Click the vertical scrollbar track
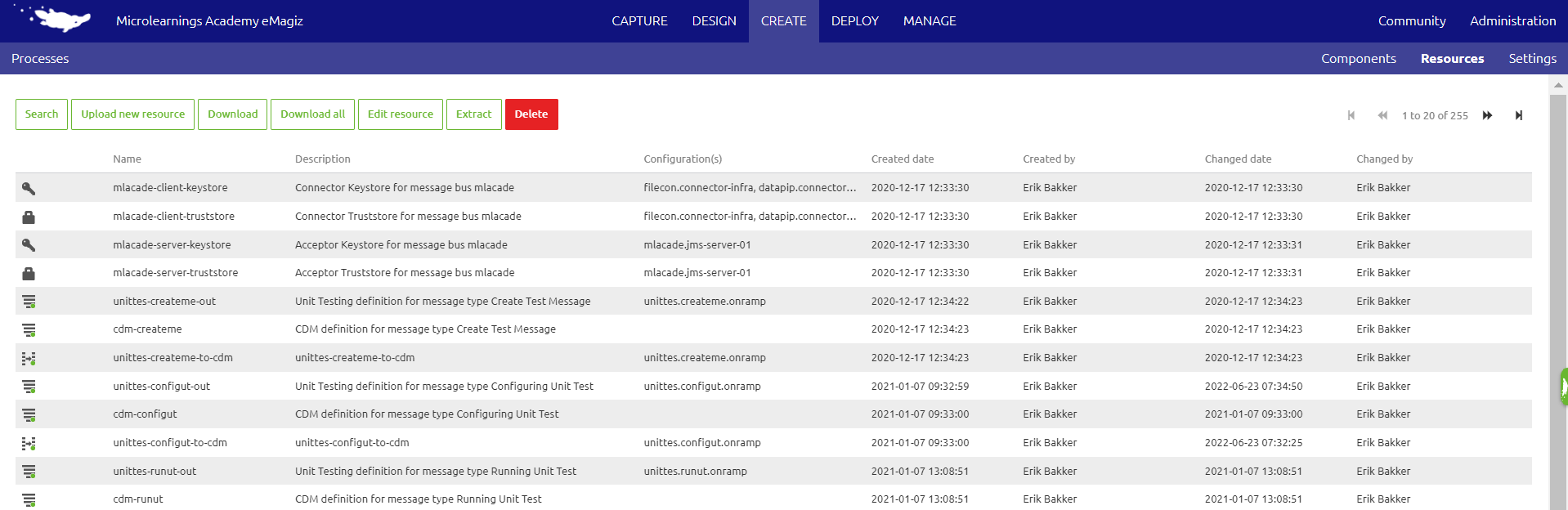The width and height of the screenshot is (1568, 510). click(1558, 294)
